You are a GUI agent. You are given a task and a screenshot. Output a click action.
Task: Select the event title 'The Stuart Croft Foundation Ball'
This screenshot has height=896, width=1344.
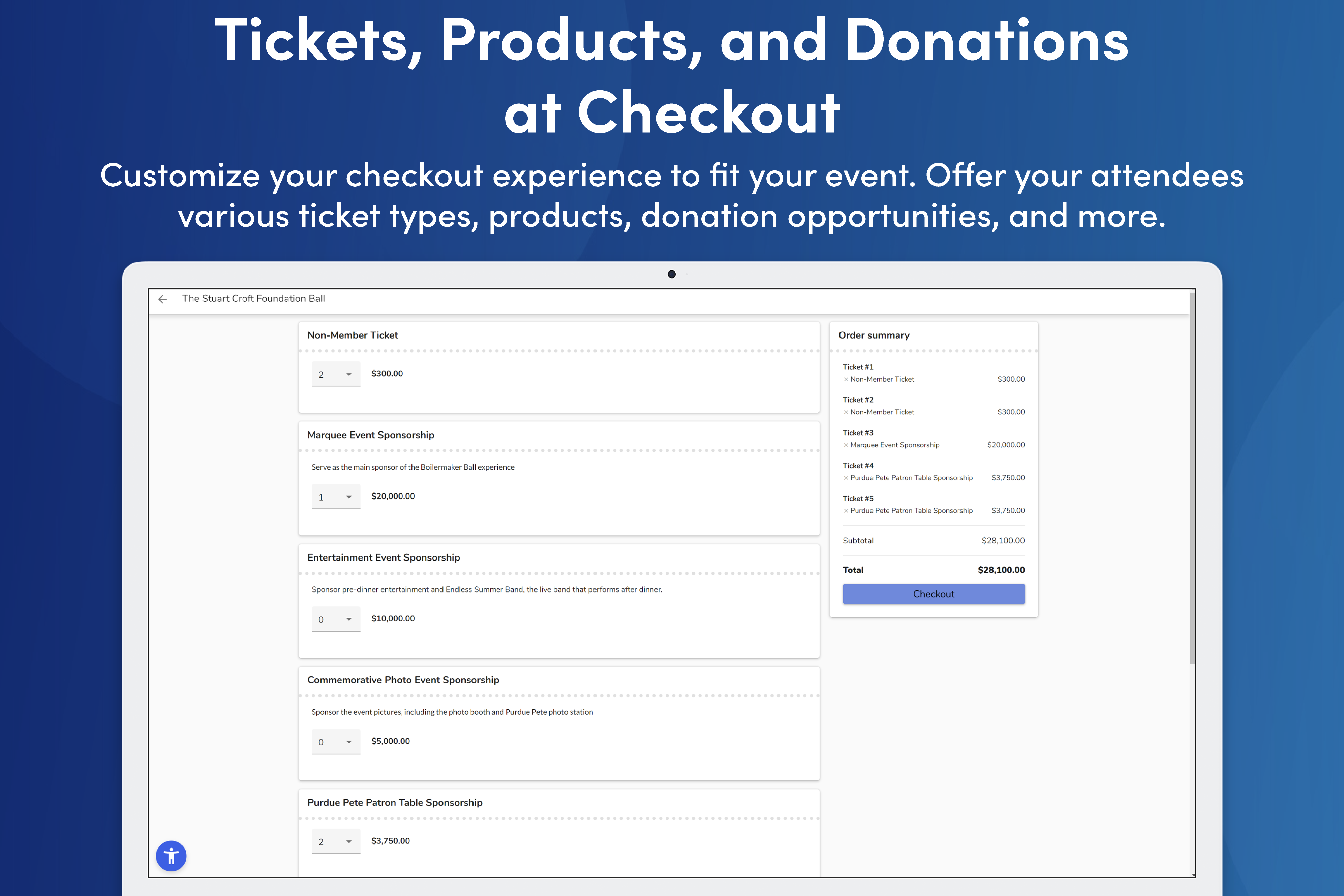[253, 298]
